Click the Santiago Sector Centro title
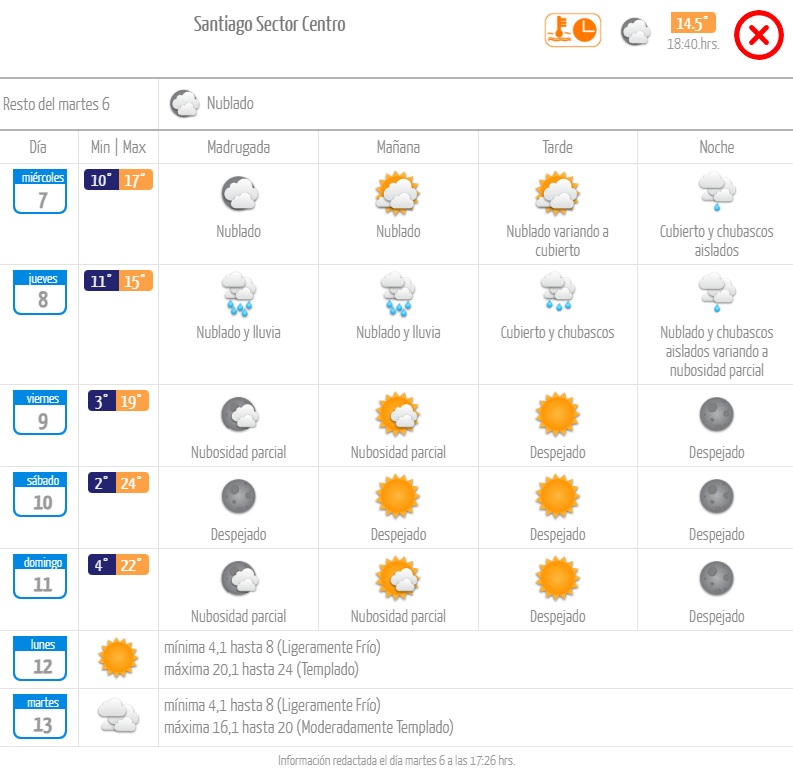The image size is (793, 768). pos(270,24)
